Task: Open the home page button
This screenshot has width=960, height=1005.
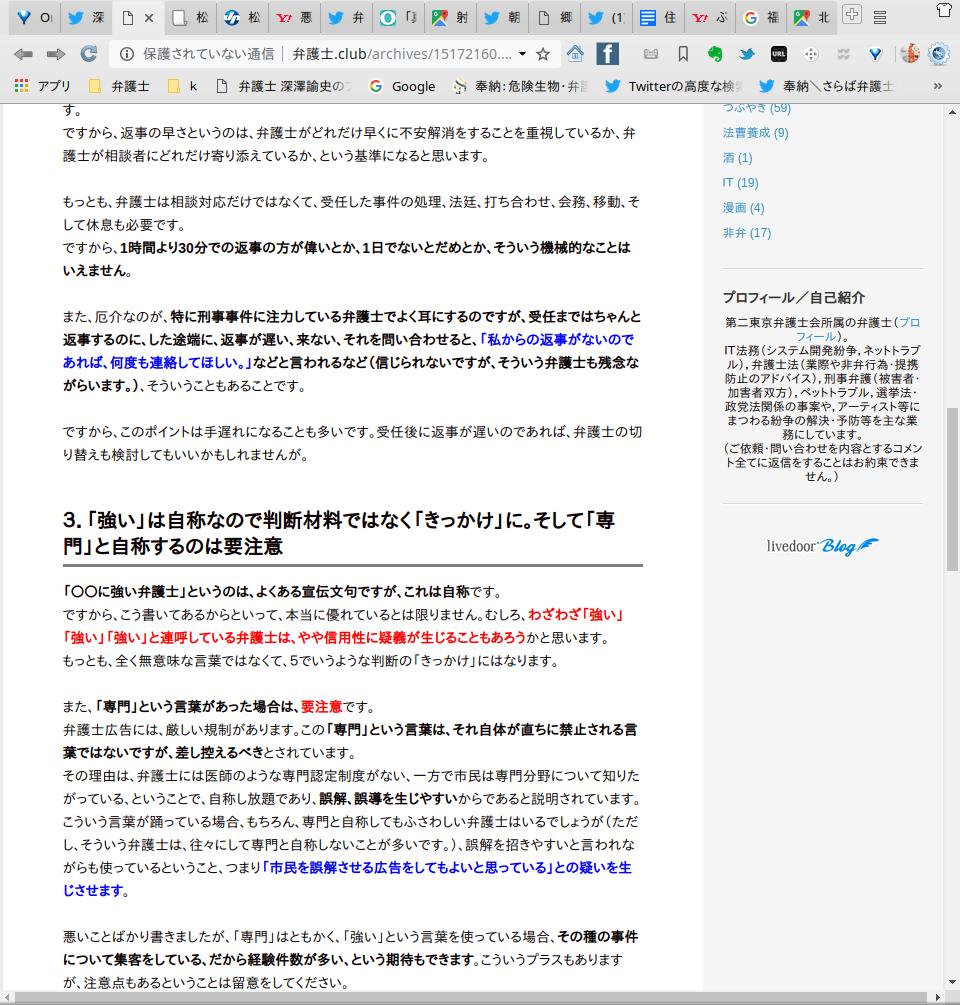Action: [x=575, y=54]
